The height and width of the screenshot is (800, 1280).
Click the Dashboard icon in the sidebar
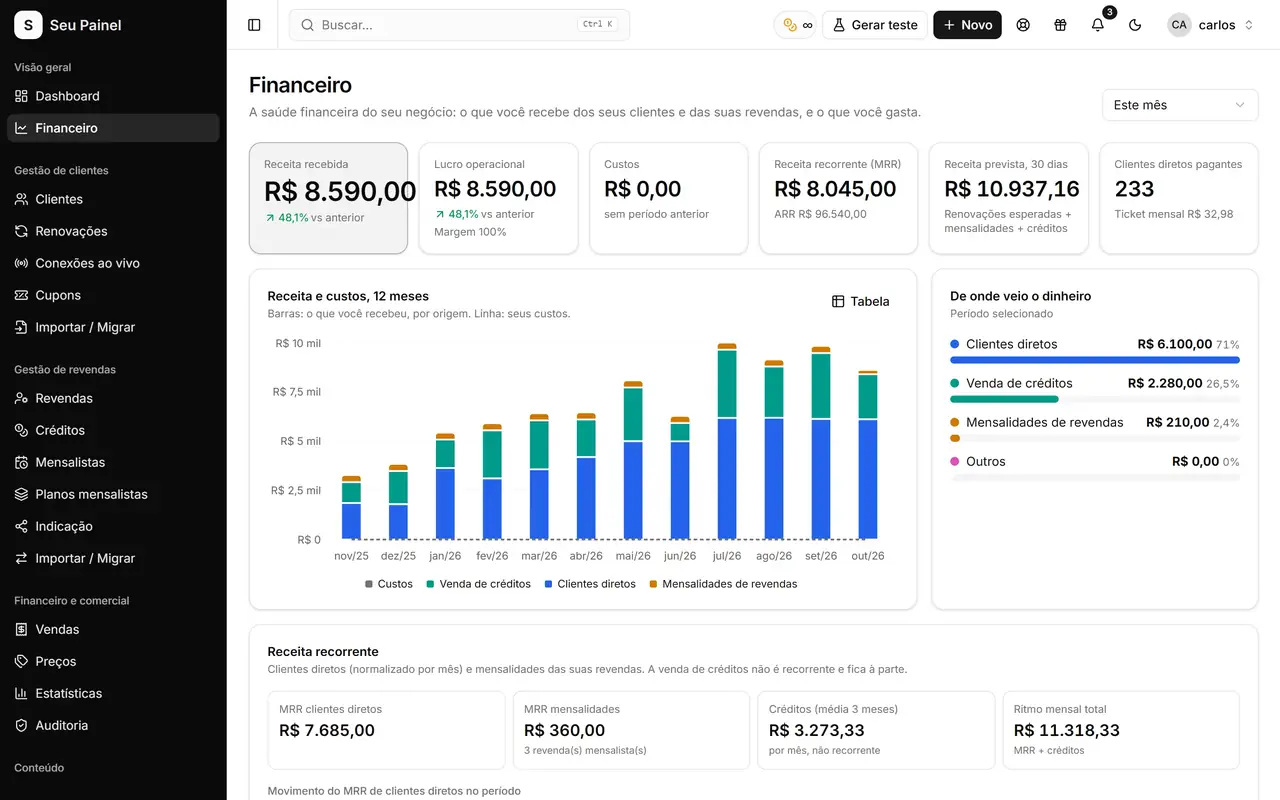click(21, 96)
